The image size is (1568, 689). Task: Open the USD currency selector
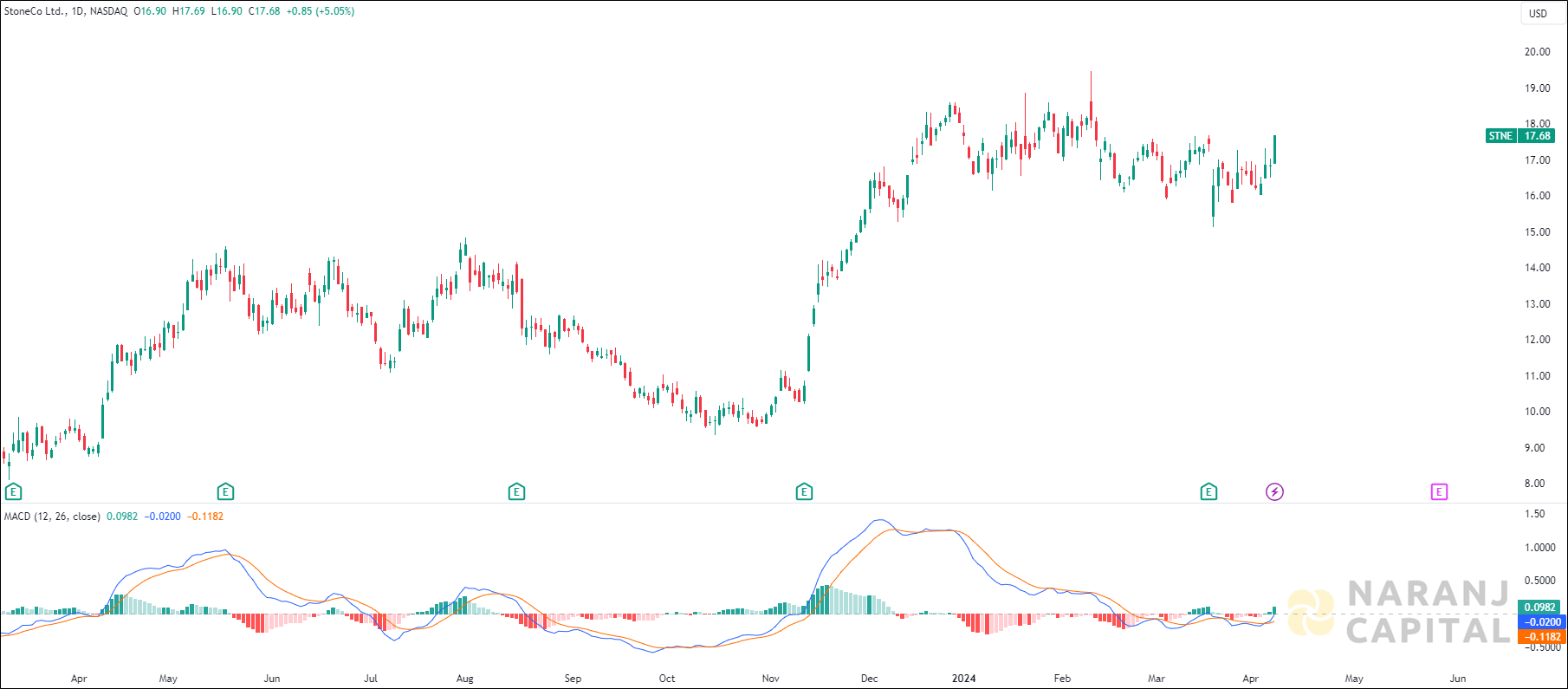(x=1538, y=13)
